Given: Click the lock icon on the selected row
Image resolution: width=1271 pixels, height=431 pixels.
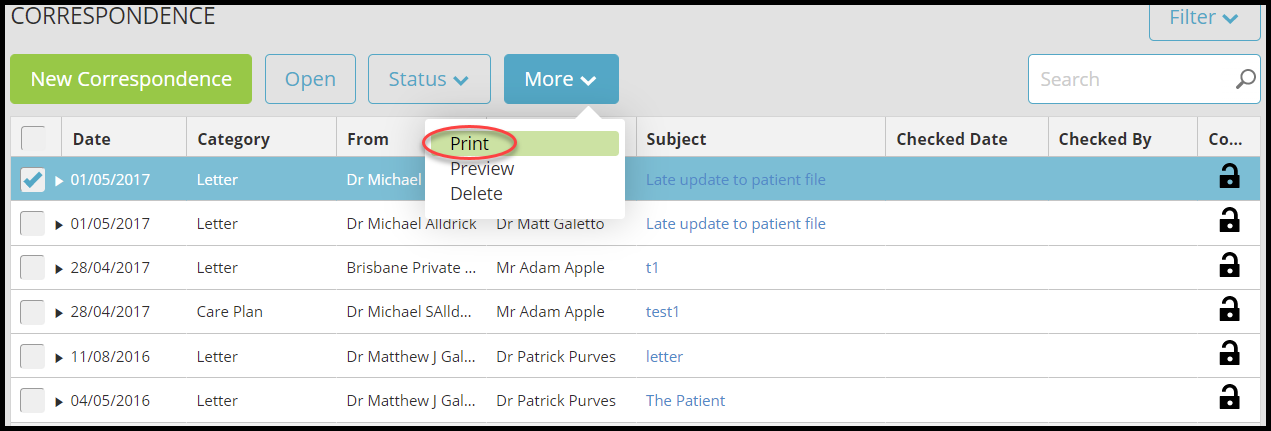Looking at the screenshot, I should [x=1229, y=177].
